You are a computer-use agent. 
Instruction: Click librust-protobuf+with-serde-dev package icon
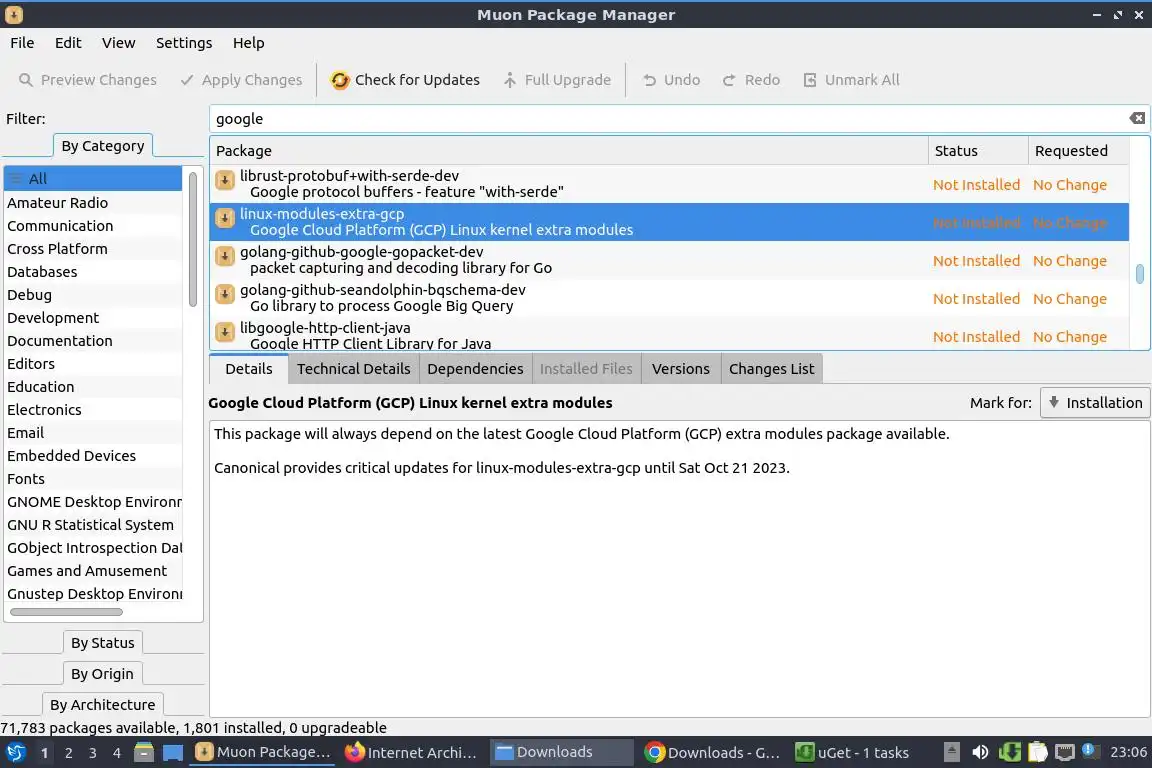click(225, 179)
